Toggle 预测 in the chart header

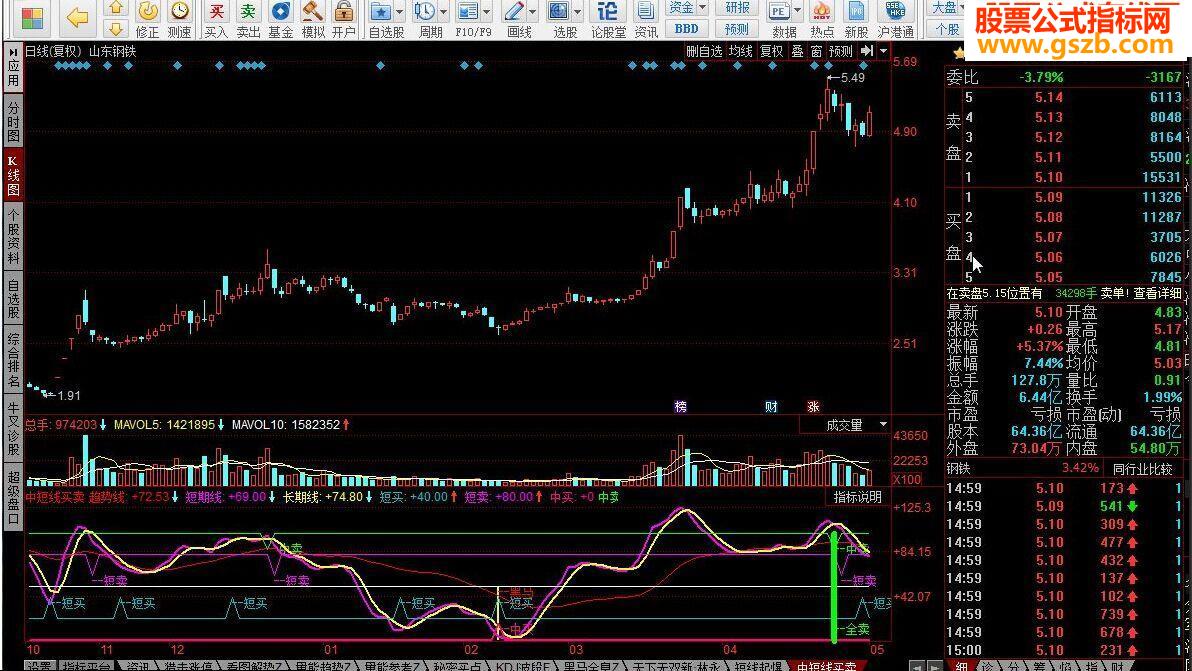pyautogui.click(x=841, y=51)
